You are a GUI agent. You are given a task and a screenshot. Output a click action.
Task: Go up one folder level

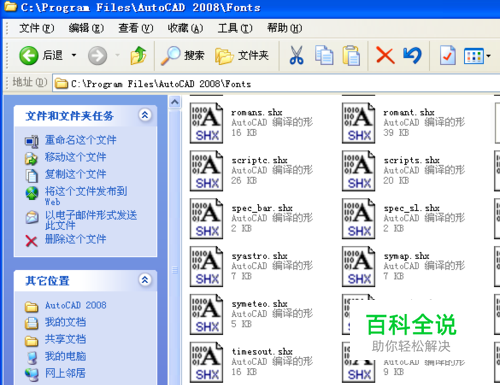click(x=138, y=55)
